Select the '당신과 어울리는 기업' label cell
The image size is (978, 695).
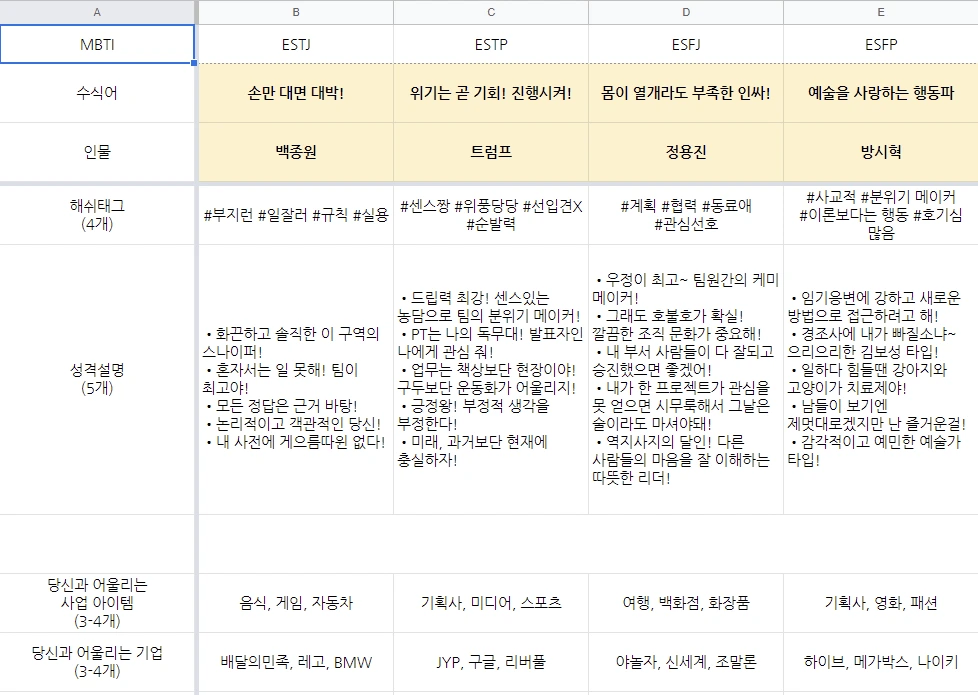[x=97, y=662]
